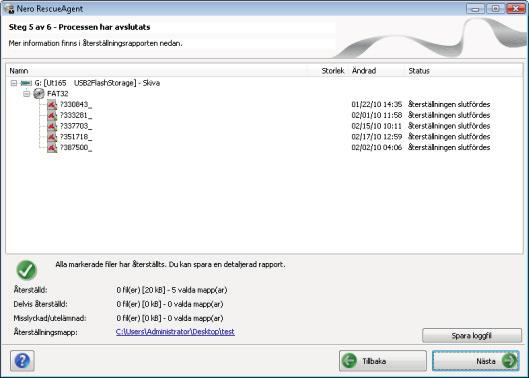Select the ?330843_ entry
Screen dimensions: 529x378
pyautogui.click(x=76, y=105)
